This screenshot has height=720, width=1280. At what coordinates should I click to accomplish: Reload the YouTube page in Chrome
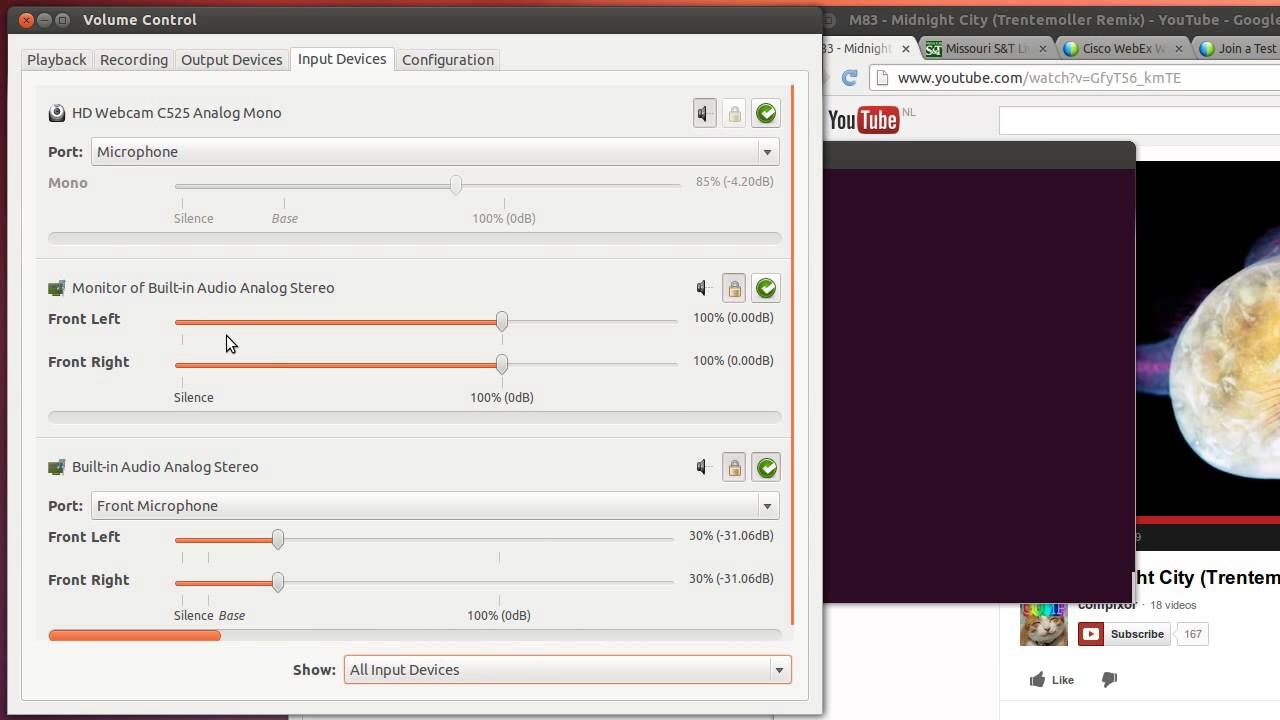850,78
